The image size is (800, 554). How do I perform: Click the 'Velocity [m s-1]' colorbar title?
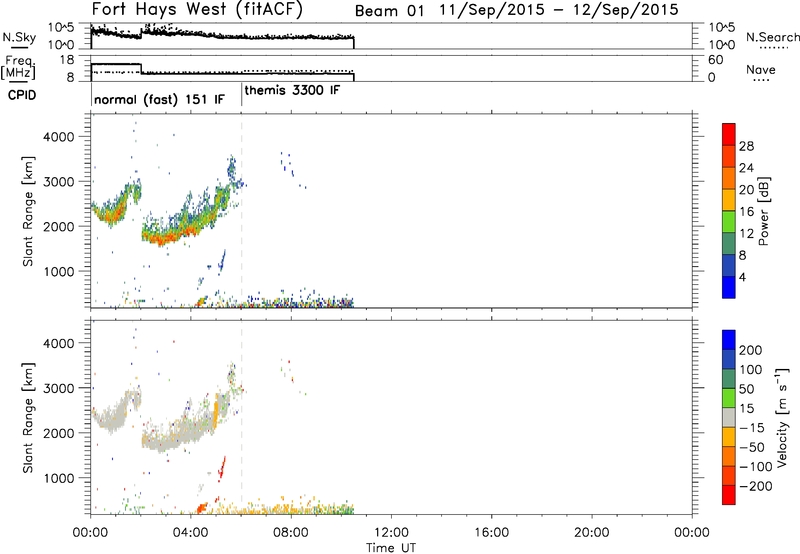coord(782,417)
